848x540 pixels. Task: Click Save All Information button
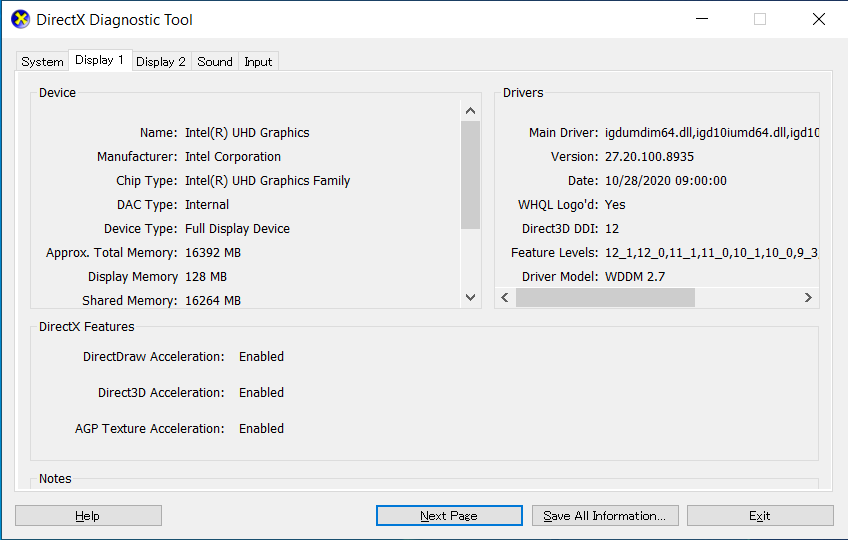coord(605,516)
